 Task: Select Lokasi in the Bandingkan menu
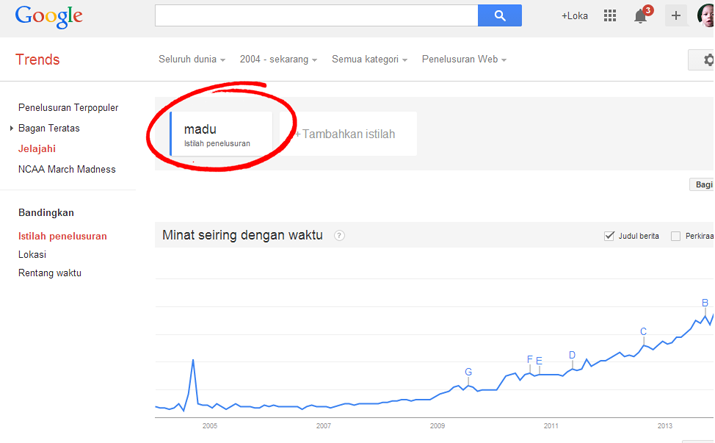tap(32, 254)
